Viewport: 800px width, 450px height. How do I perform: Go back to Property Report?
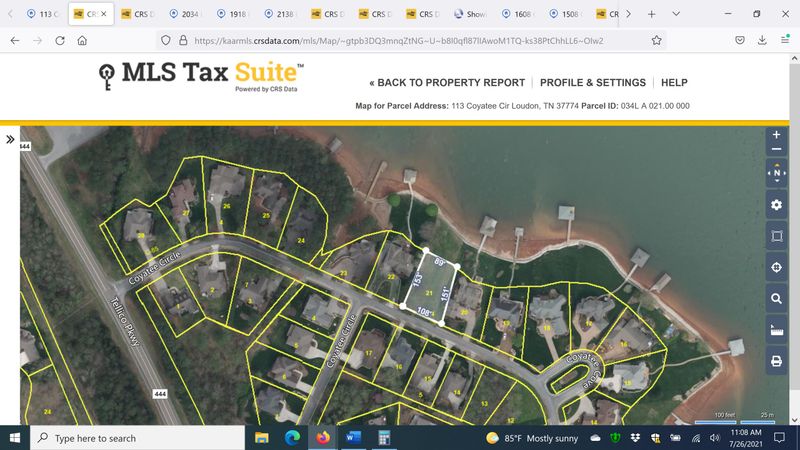point(447,83)
